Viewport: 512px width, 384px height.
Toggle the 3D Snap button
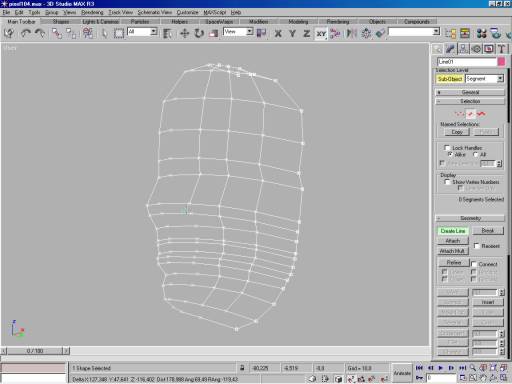351,379
